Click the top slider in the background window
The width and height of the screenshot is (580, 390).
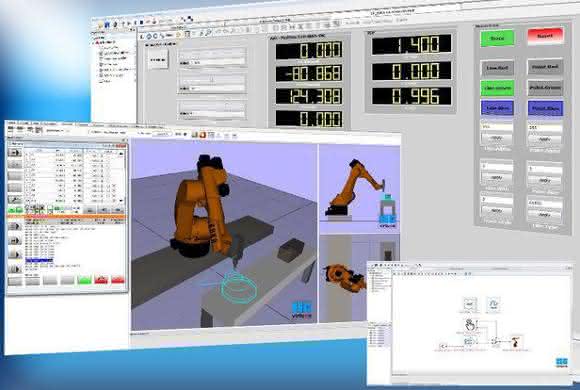pos(212,57)
